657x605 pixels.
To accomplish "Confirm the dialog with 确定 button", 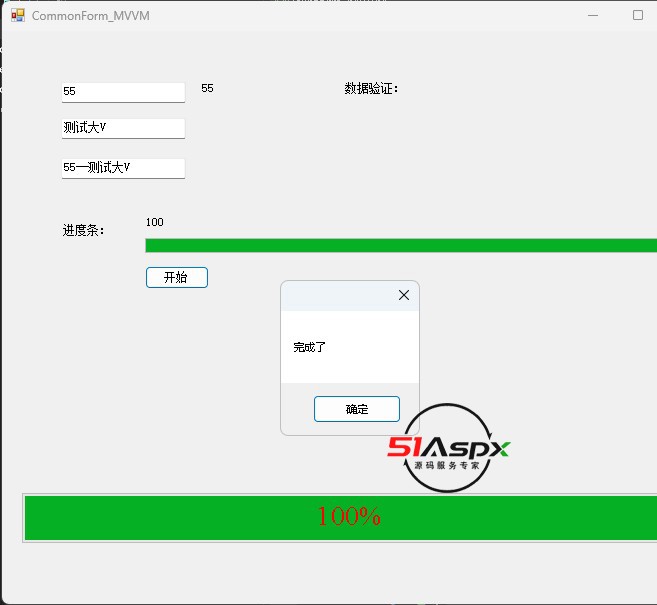I will [x=357, y=409].
